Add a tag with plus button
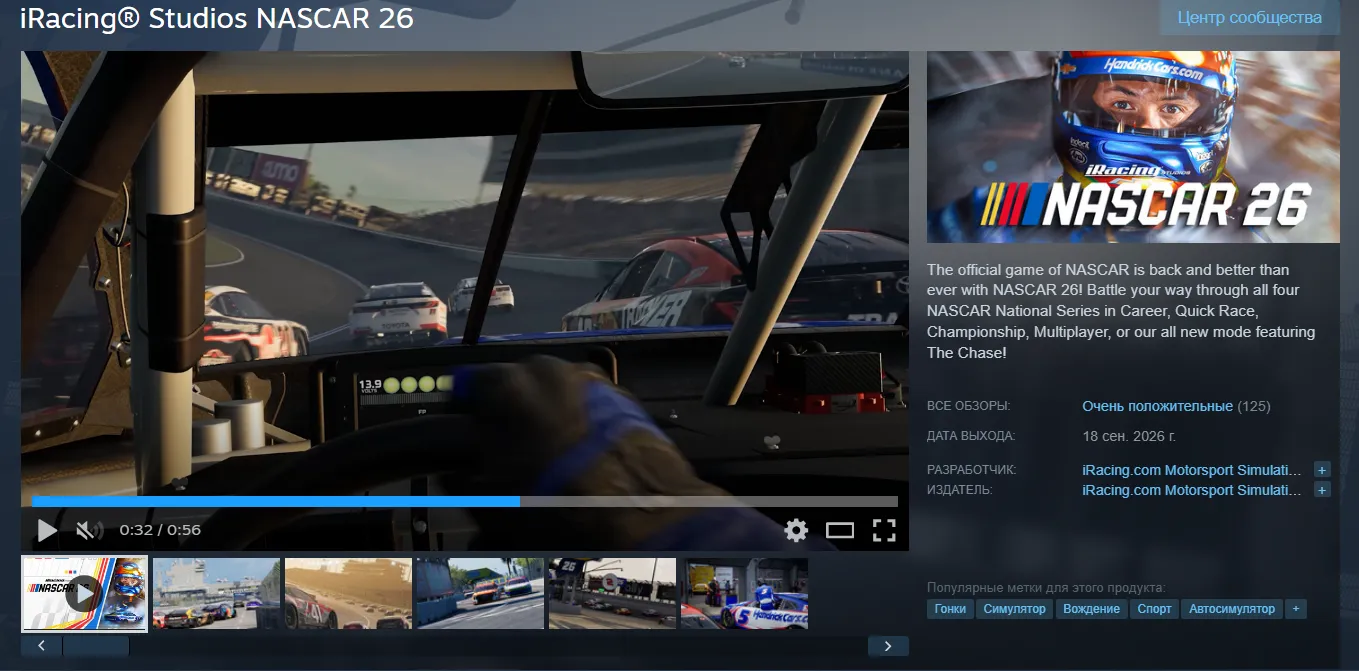The width and height of the screenshot is (1359, 671). coord(1296,609)
